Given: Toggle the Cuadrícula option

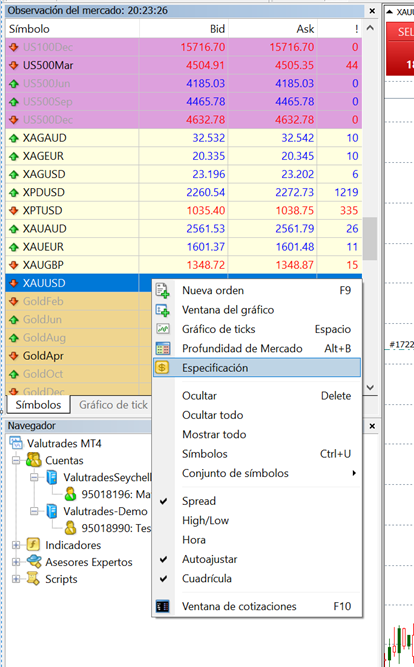Looking at the screenshot, I should click(x=257, y=579).
